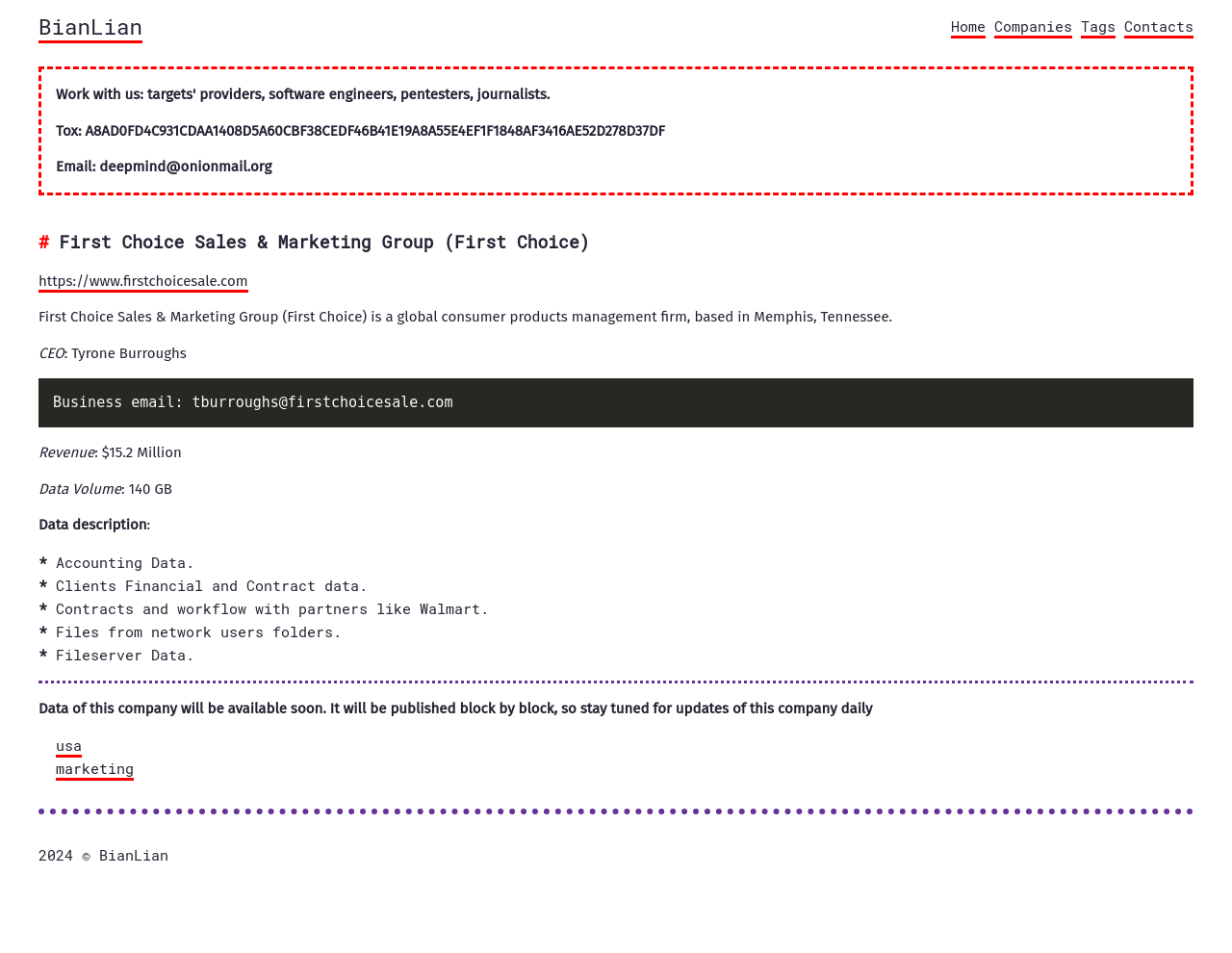Click the dark Business email code block
This screenshot has height=953, width=1232.
coord(616,402)
